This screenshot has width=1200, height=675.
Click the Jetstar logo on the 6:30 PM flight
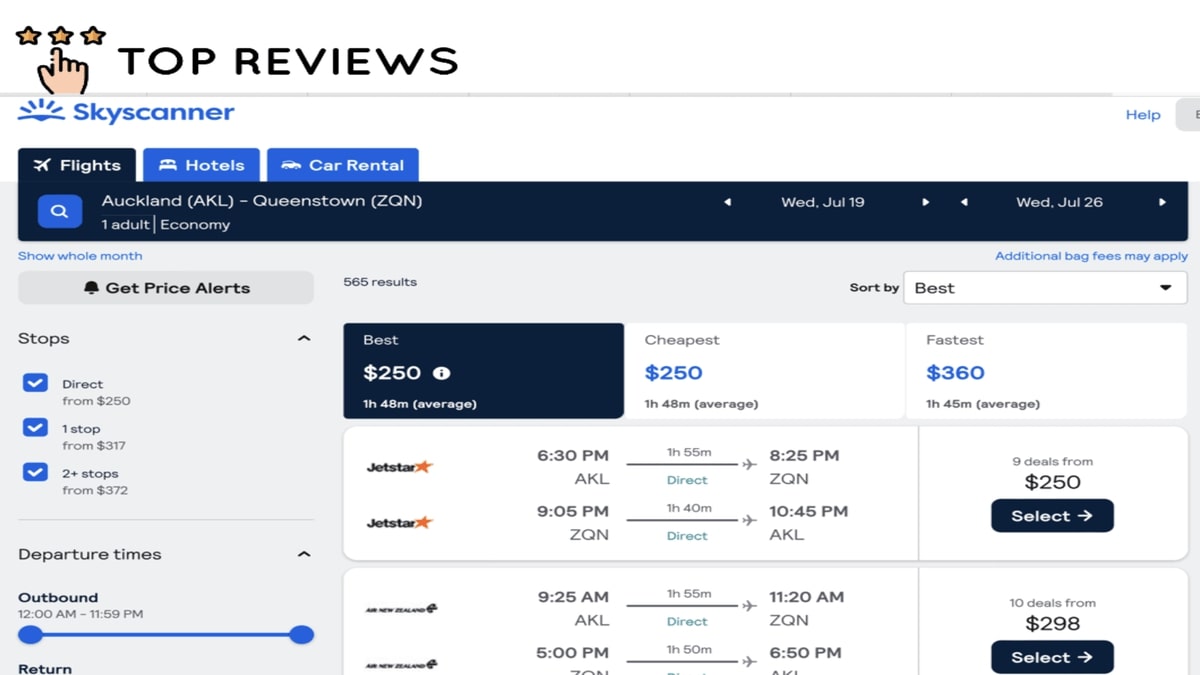click(400, 467)
